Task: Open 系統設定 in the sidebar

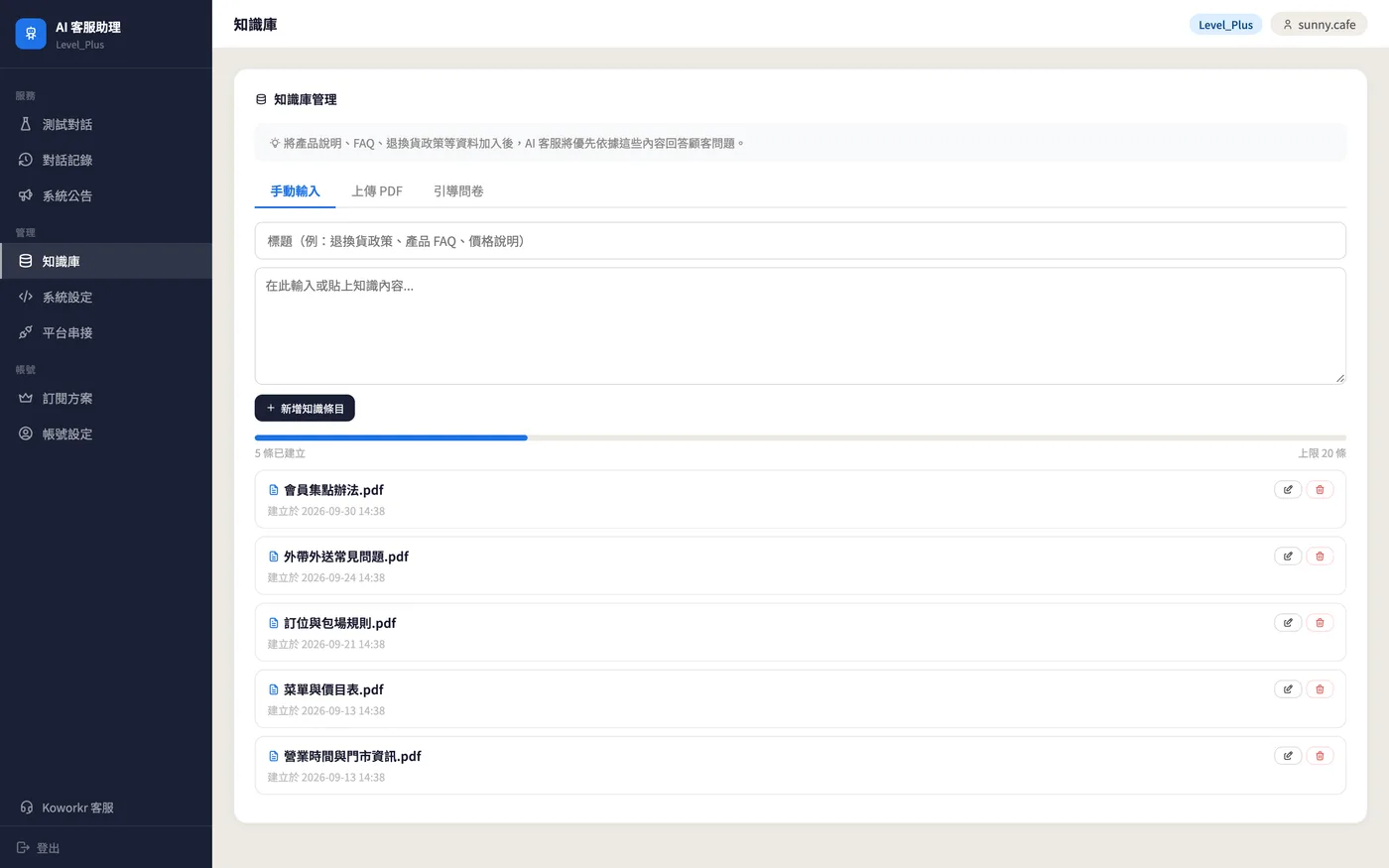Action: click(106, 297)
